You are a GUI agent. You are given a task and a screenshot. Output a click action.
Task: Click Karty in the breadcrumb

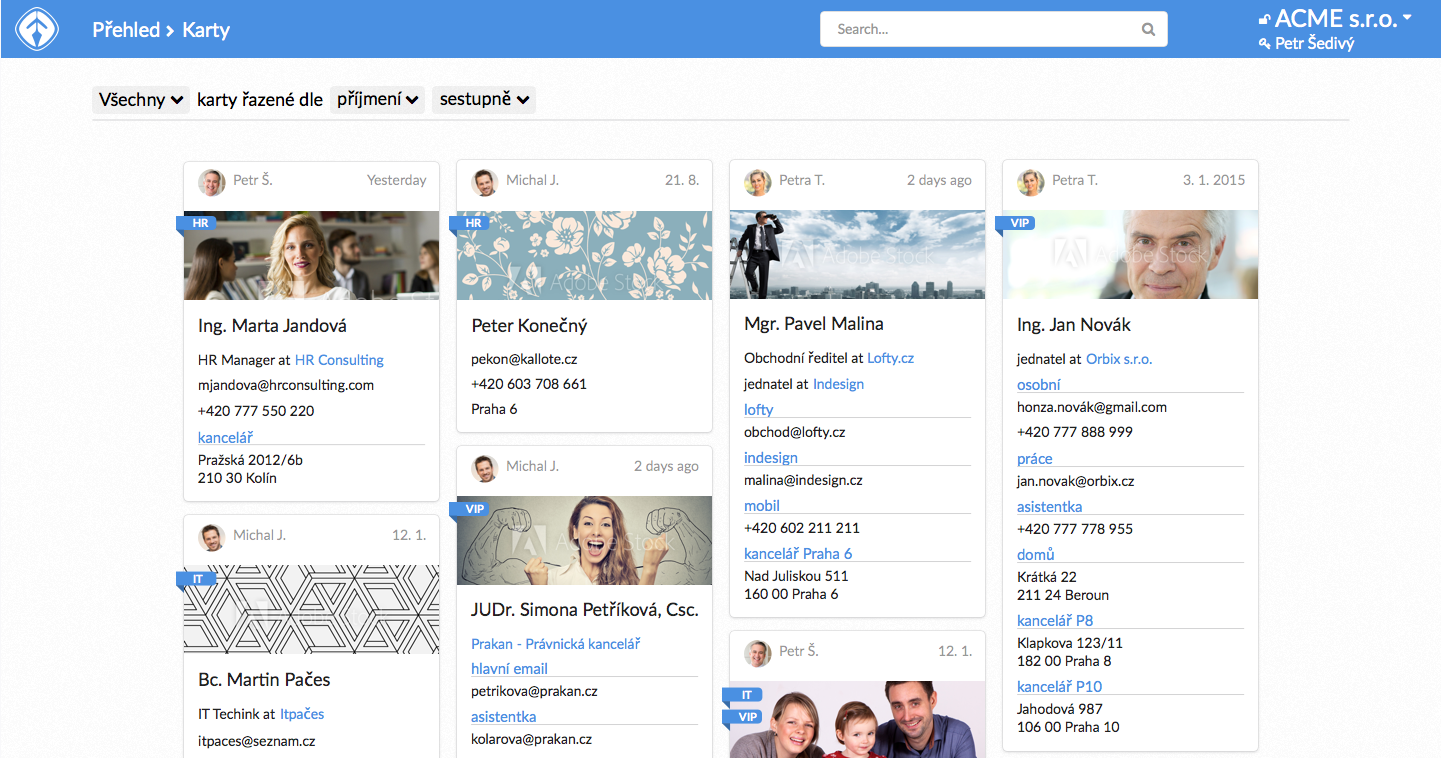[206, 30]
